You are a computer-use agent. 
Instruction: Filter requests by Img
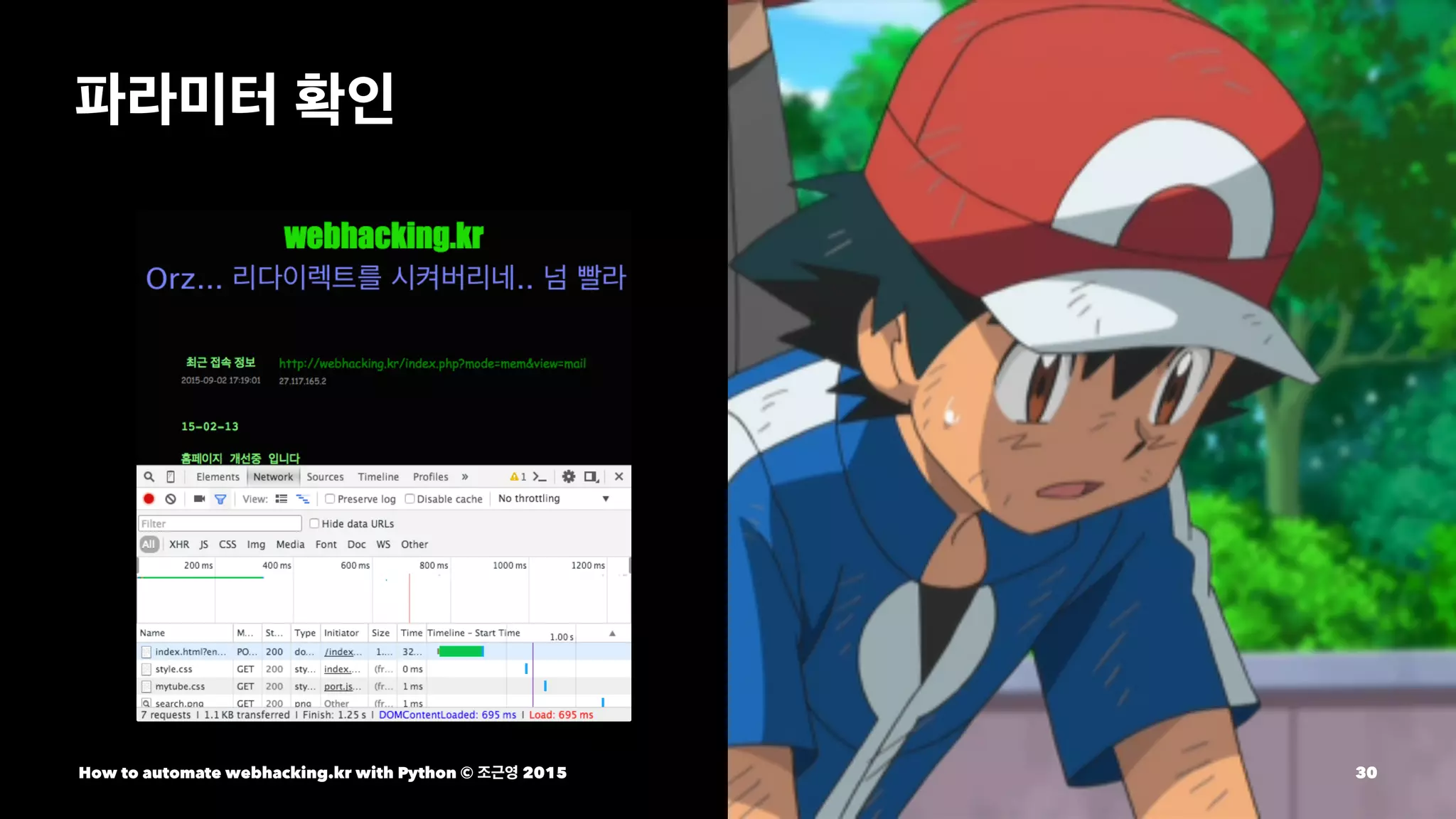point(256,545)
